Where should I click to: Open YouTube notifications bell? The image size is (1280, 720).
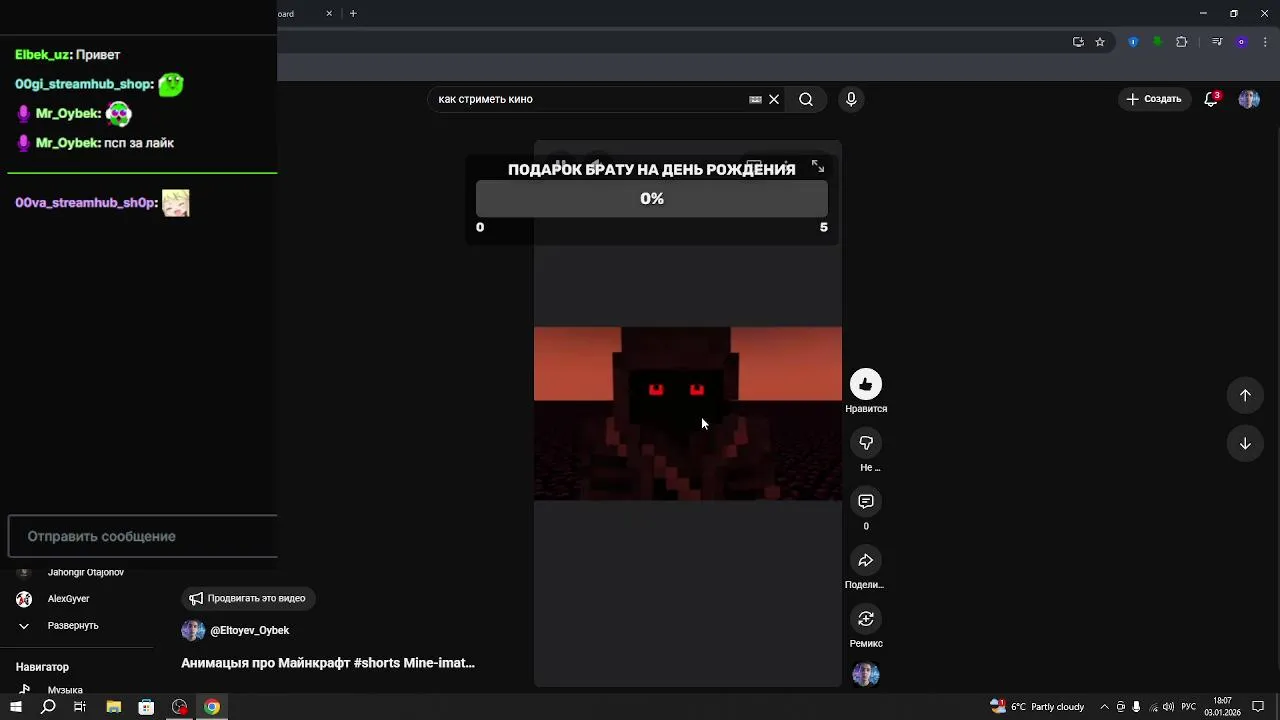(1211, 99)
